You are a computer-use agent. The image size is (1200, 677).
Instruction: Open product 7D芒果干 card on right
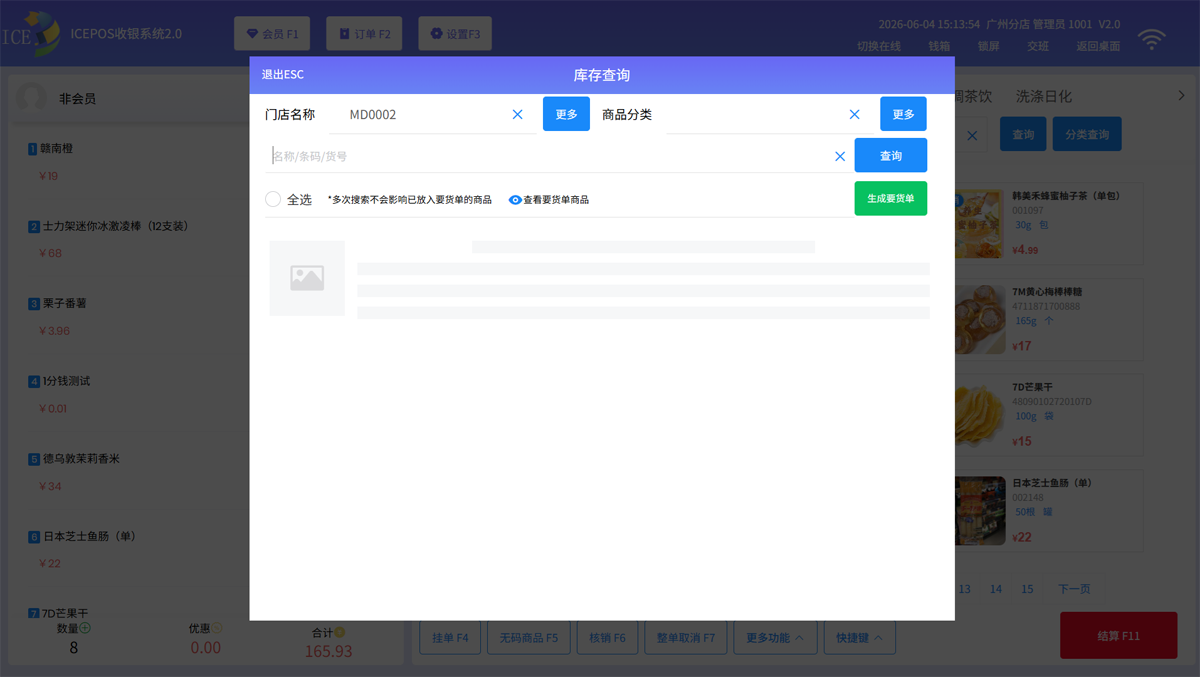coord(1048,414)
